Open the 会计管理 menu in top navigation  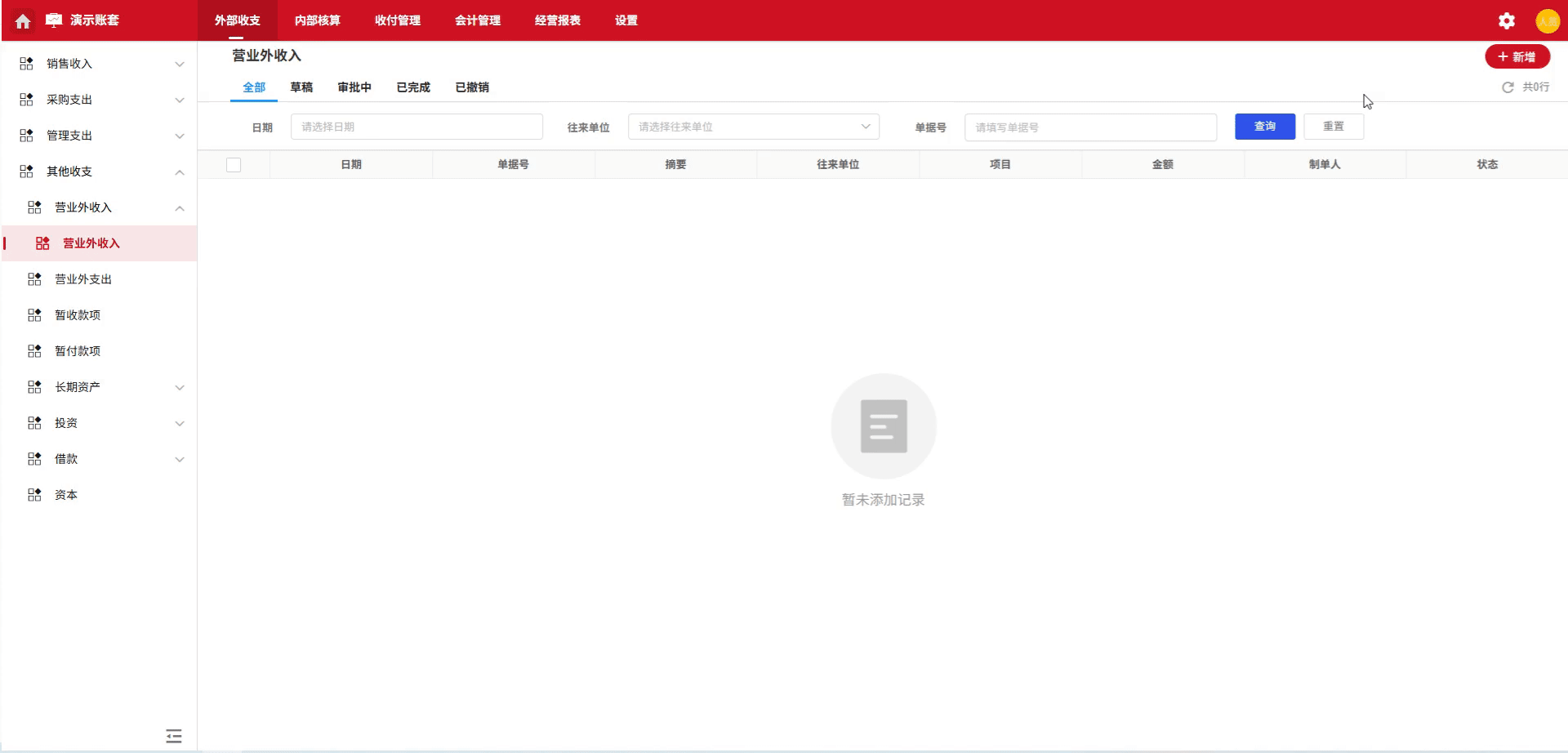click(479, 20)
